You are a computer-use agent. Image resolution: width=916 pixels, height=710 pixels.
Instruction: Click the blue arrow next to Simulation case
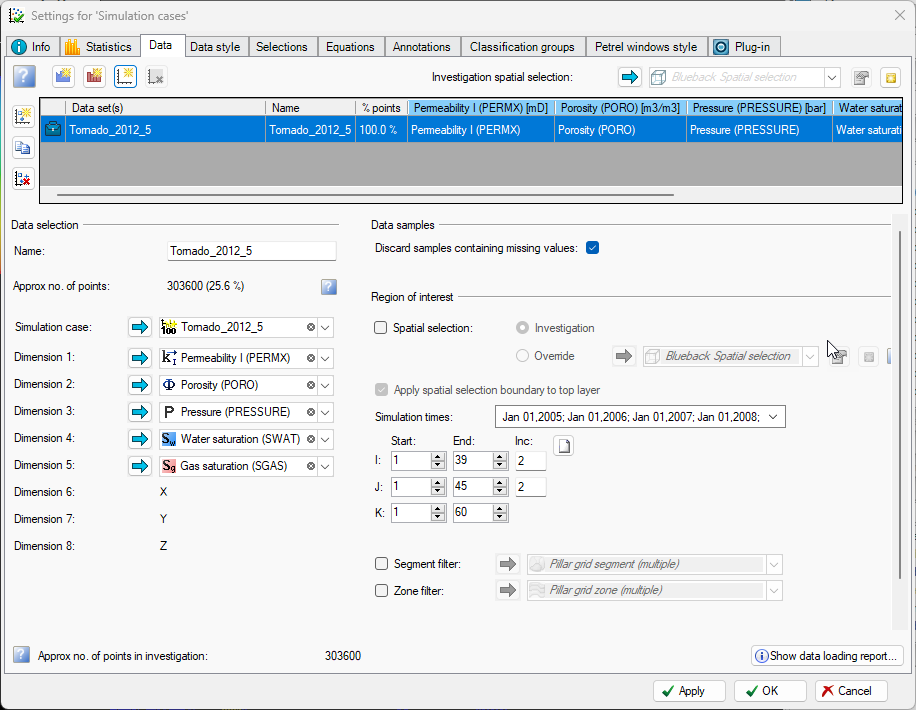(140, 327)
